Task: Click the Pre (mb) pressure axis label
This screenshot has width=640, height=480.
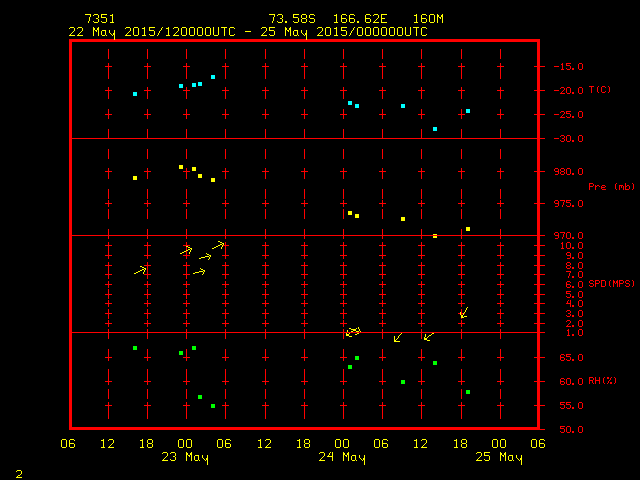Action: pos(611,187)
